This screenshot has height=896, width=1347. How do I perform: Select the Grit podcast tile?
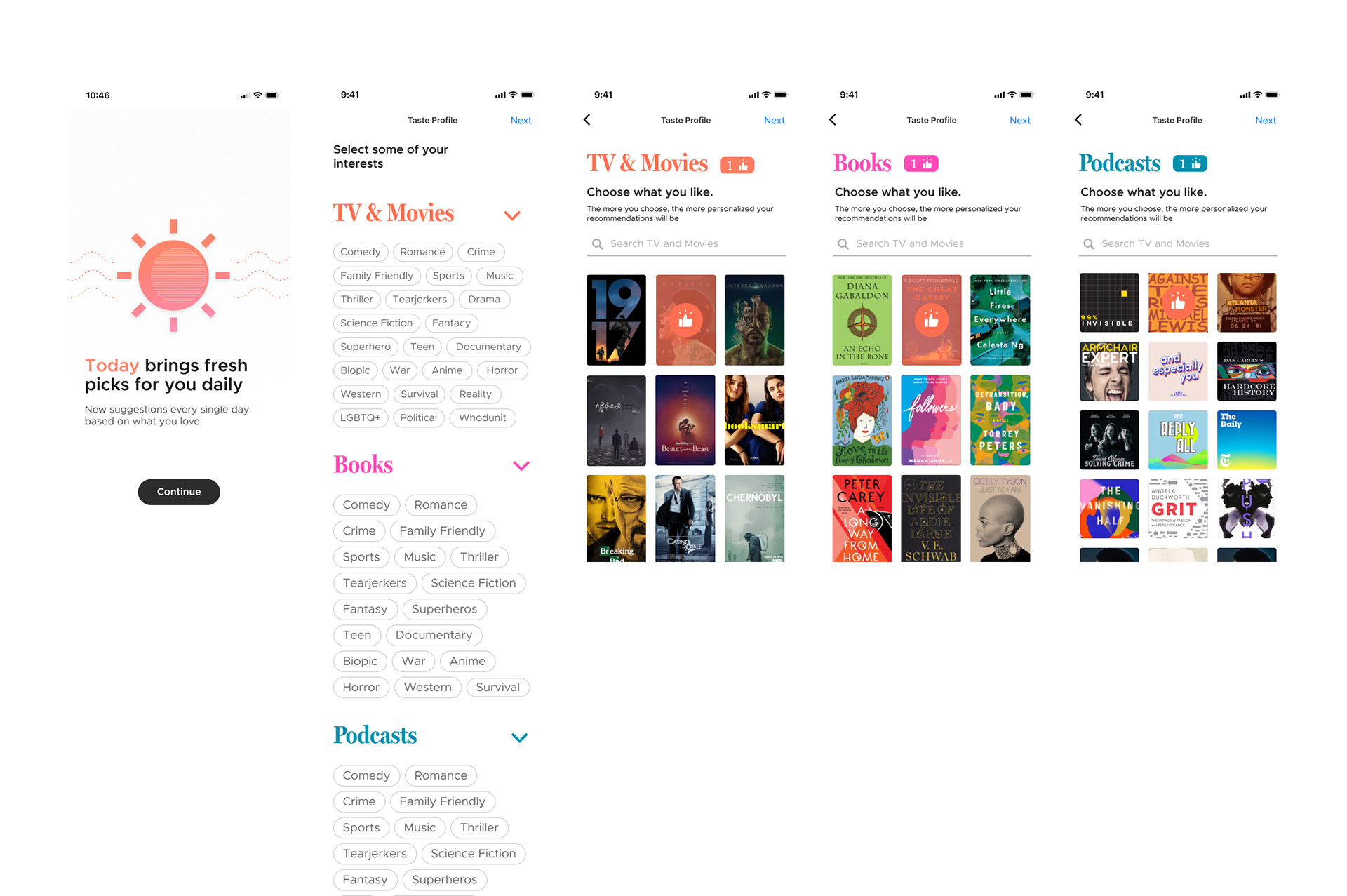pos(1178,509)
